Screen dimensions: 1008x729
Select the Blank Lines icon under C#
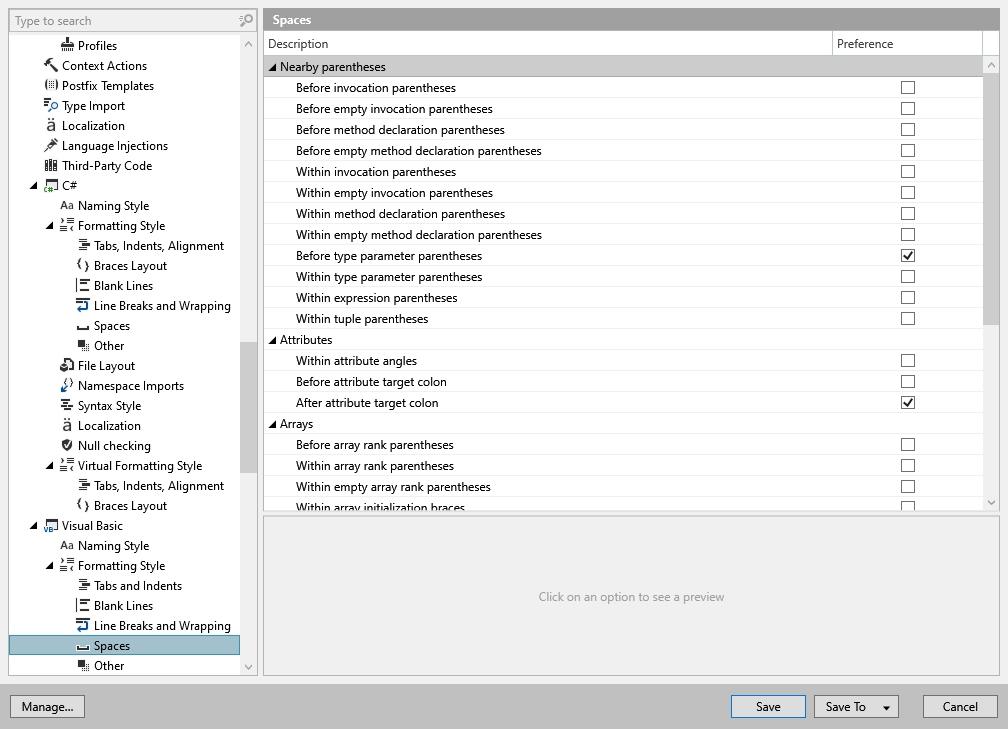[82, 285]
